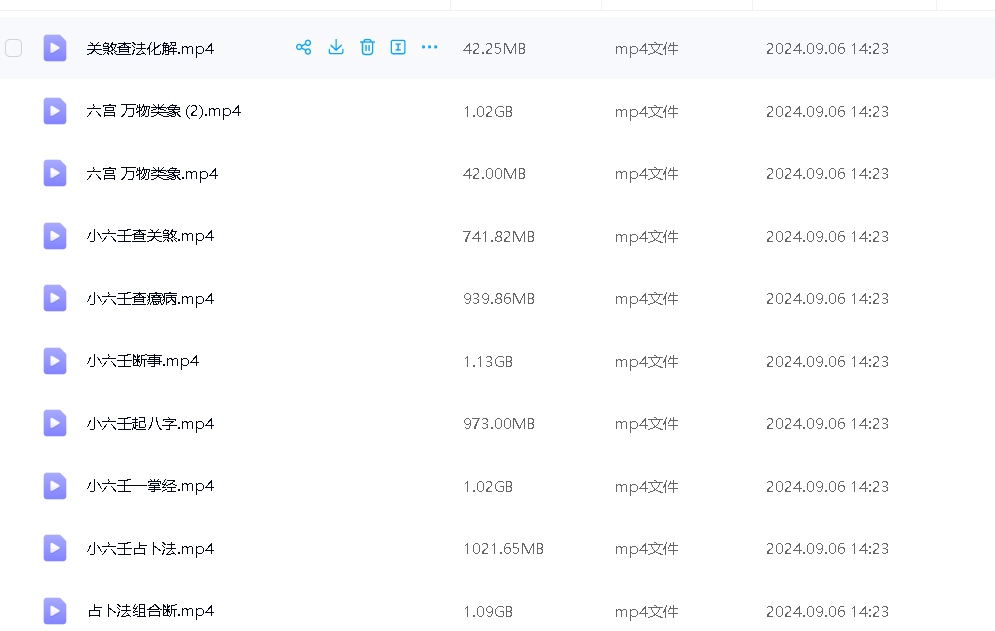Click the file name 关煞查法化解.mp4
The image size is (995, 631).
tap(150, 48)
